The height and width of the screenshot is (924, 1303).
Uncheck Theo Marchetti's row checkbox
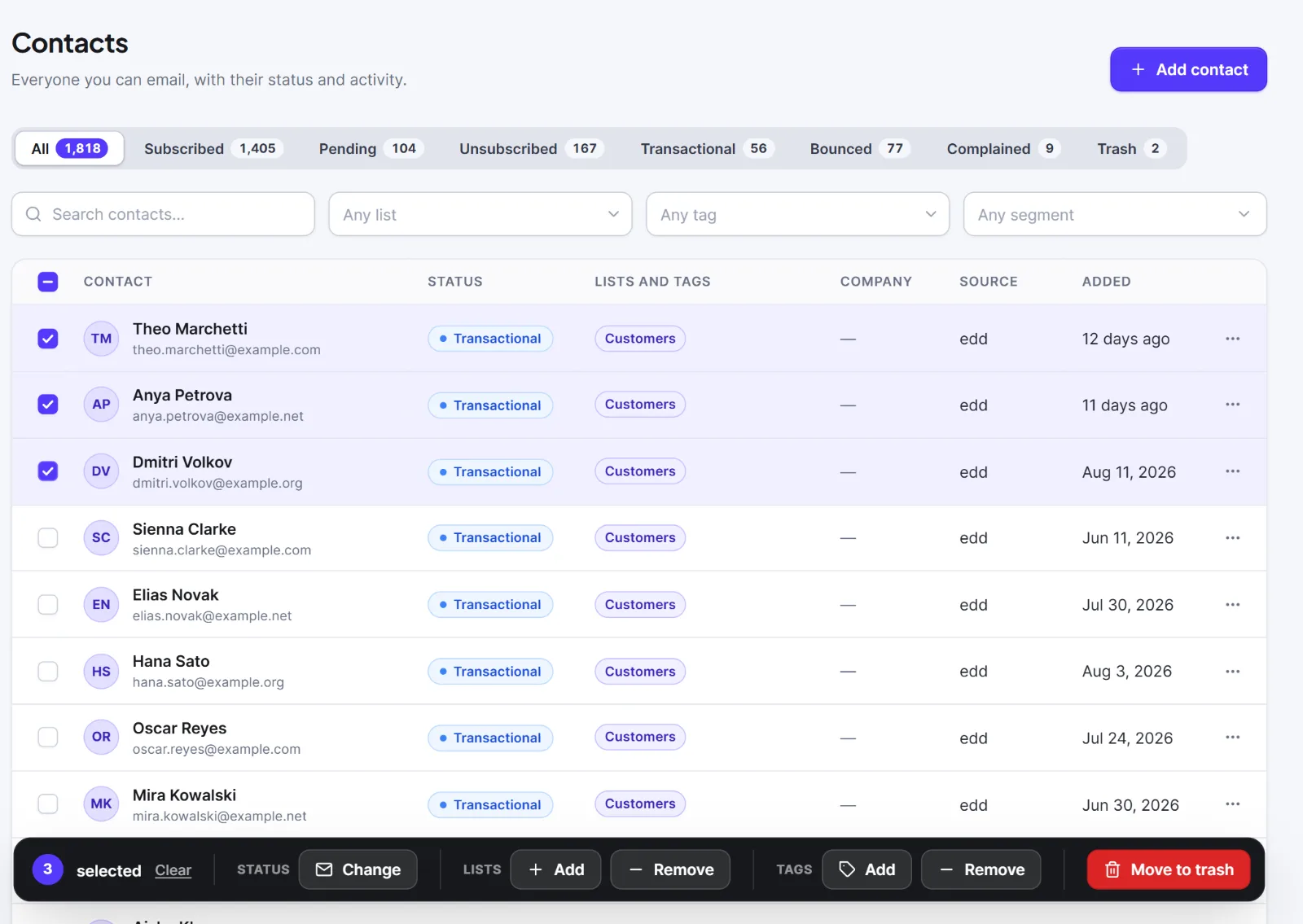click(x=48, y=339)
